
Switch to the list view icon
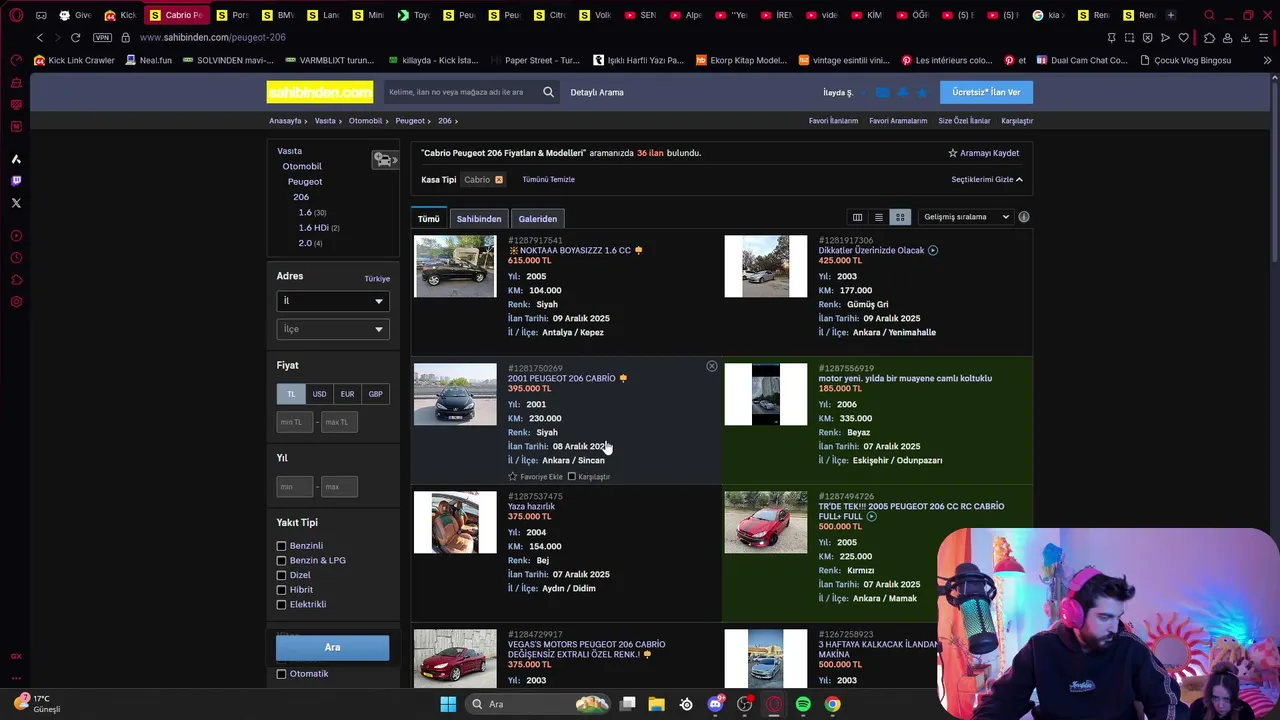pos(879,217)
